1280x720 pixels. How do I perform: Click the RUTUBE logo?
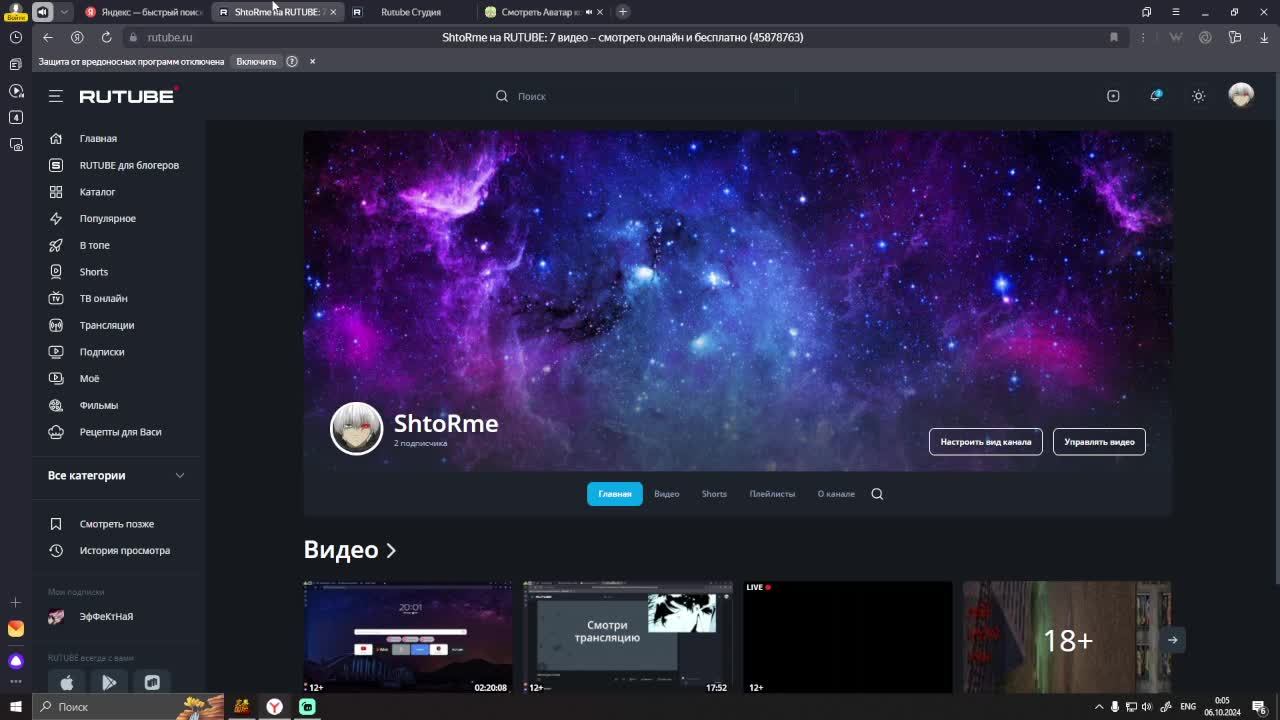click(x=128, y=96)
